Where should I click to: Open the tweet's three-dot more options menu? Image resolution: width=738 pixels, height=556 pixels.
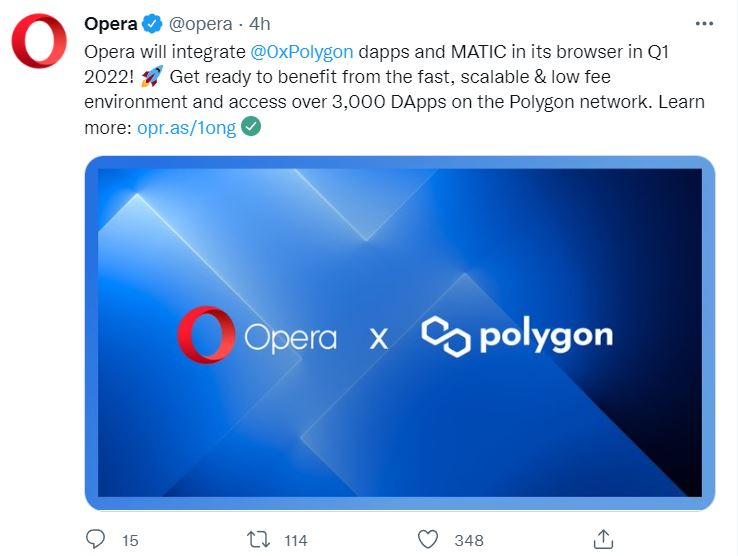(704, 24)
